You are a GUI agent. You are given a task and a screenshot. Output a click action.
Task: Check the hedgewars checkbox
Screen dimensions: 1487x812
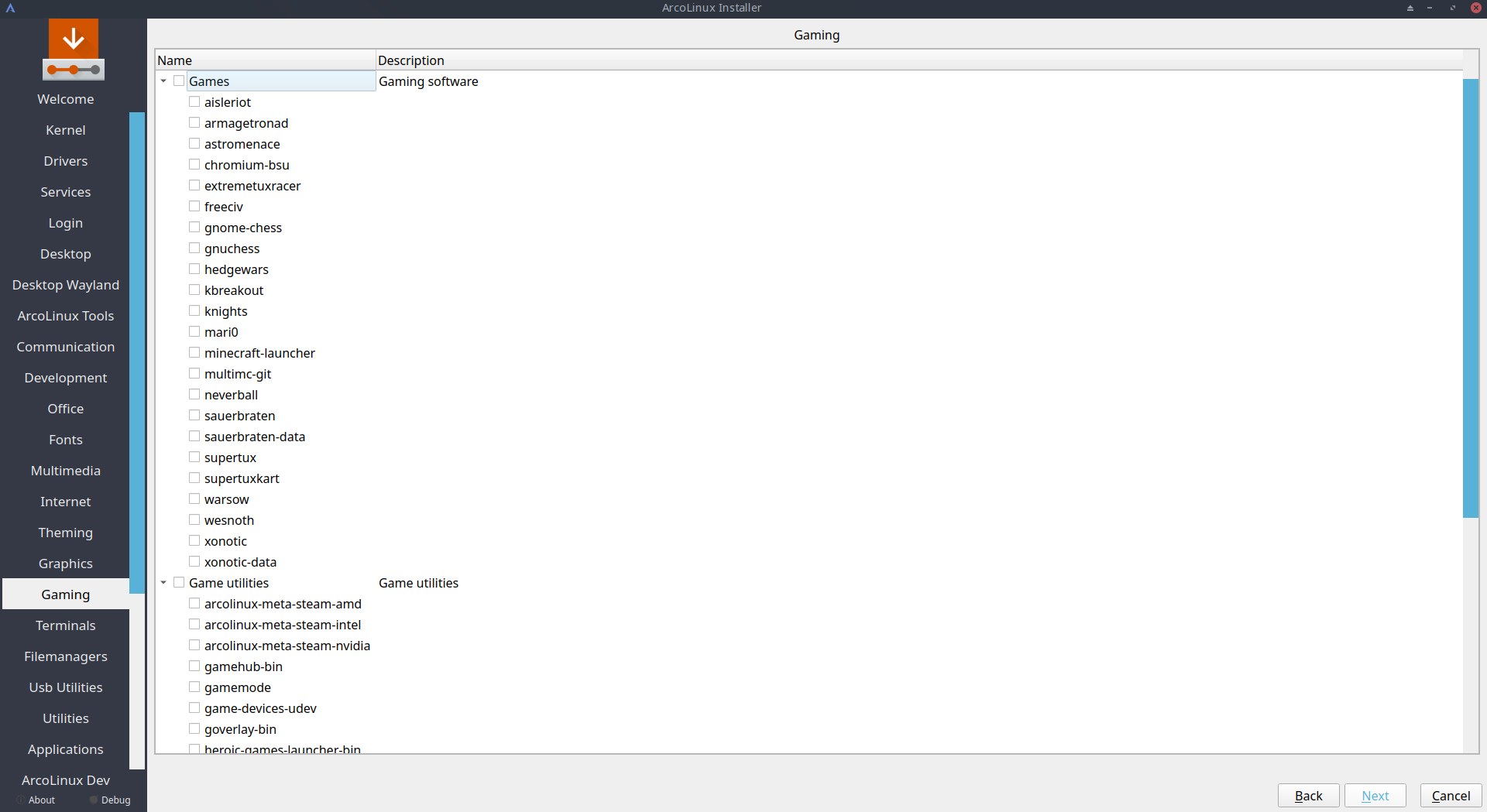(194, 269)
